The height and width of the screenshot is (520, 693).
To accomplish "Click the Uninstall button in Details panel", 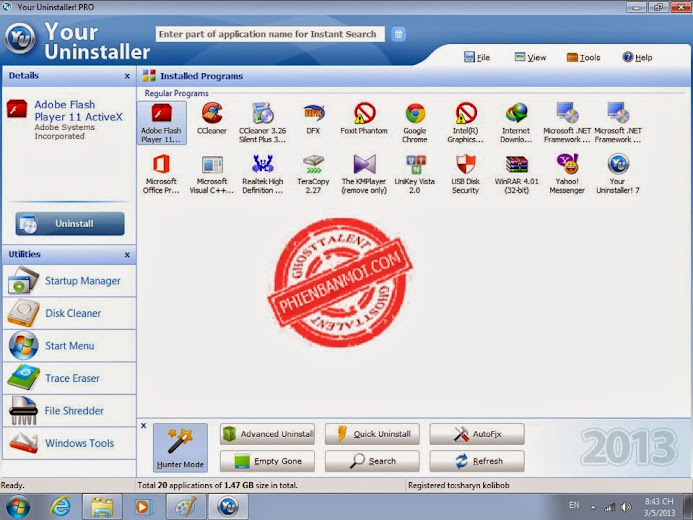I will tap(70, 224).
